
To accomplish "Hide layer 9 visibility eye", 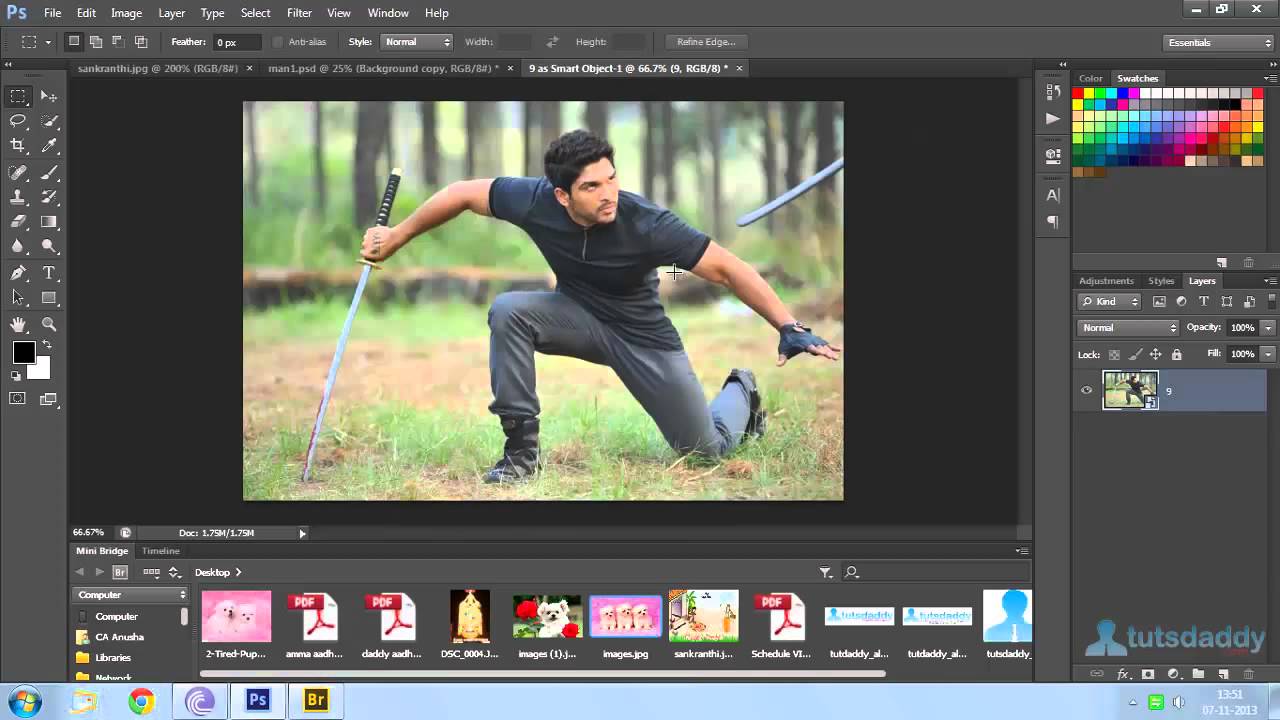I will 1086,390.
